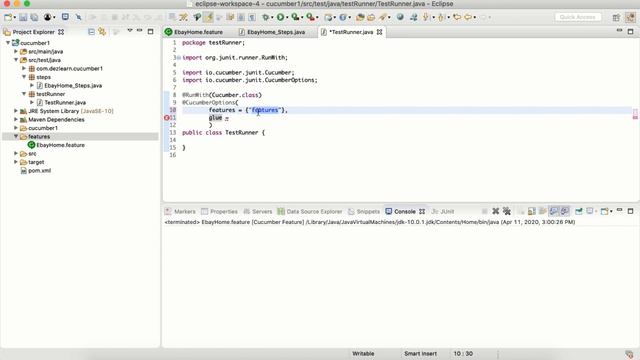Screen dimensions: 640x360
Task: Click the Collapse All icon in Project Explorer
Action: [91, 31]
